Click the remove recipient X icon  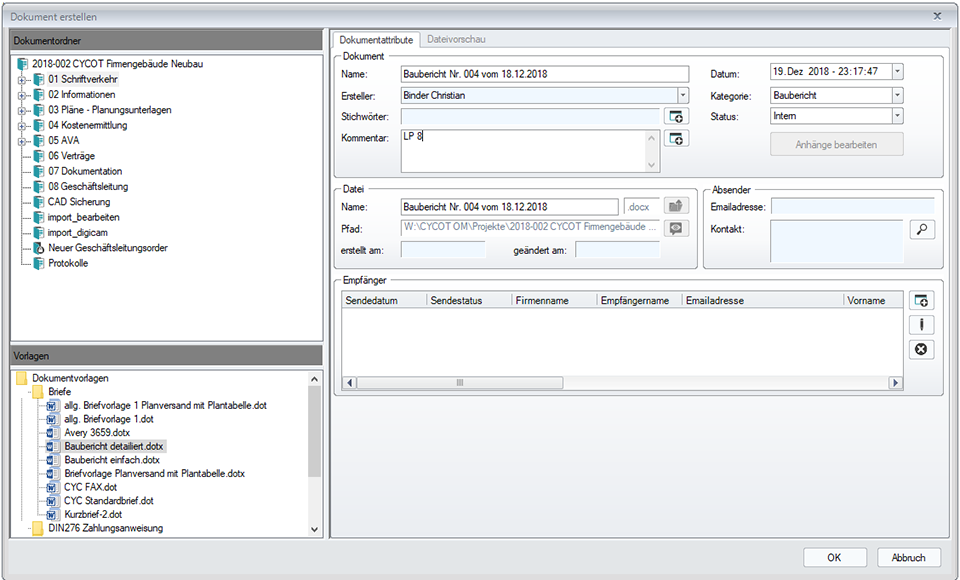[x=921, y=349]
